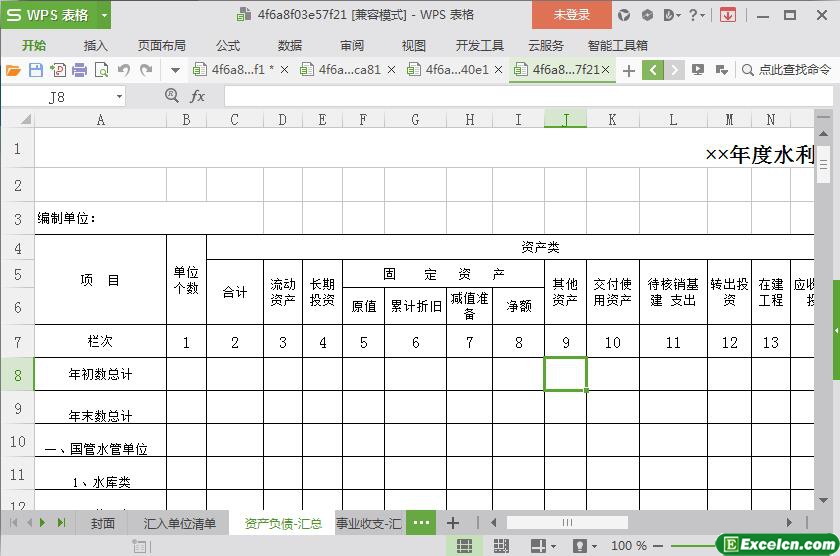Screen dimensions: 840x556
Task: Select the column G header
Action: tap(415, 120)
